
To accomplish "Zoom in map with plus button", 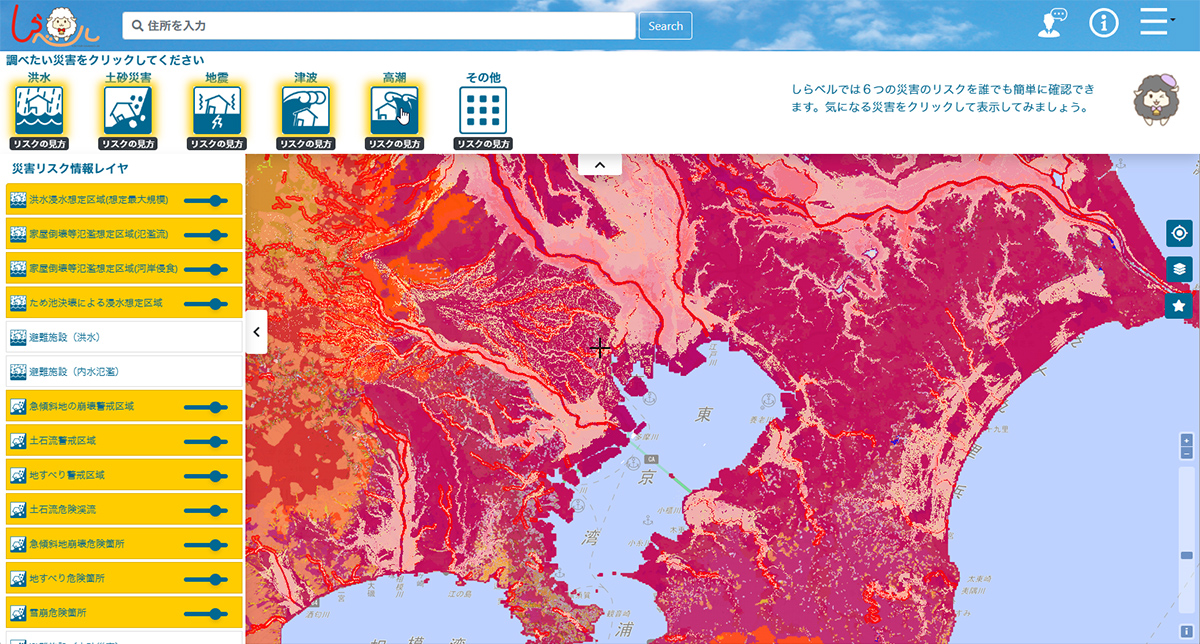I will pos(1186,440).
